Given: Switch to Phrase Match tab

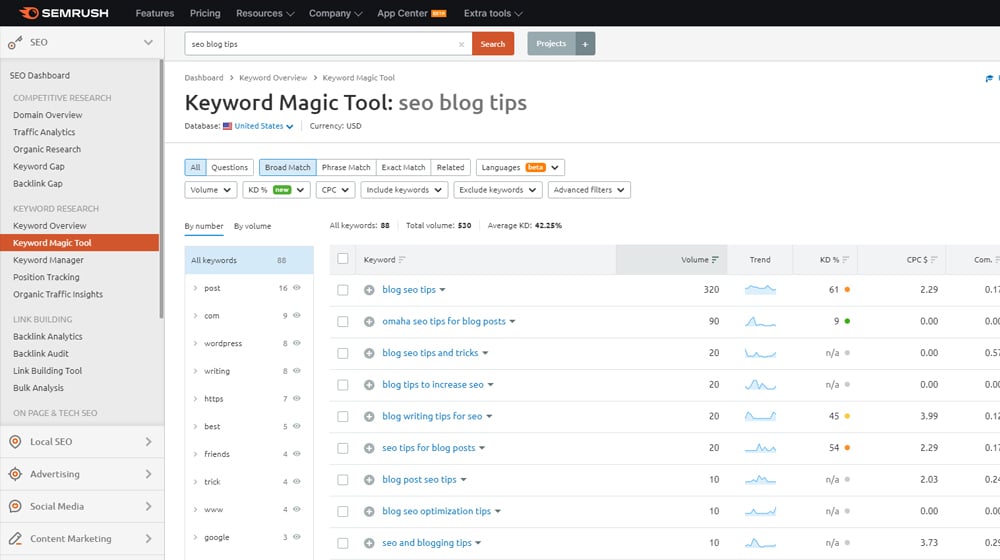Looking at the screenshot, I should [x=346, y=167].
